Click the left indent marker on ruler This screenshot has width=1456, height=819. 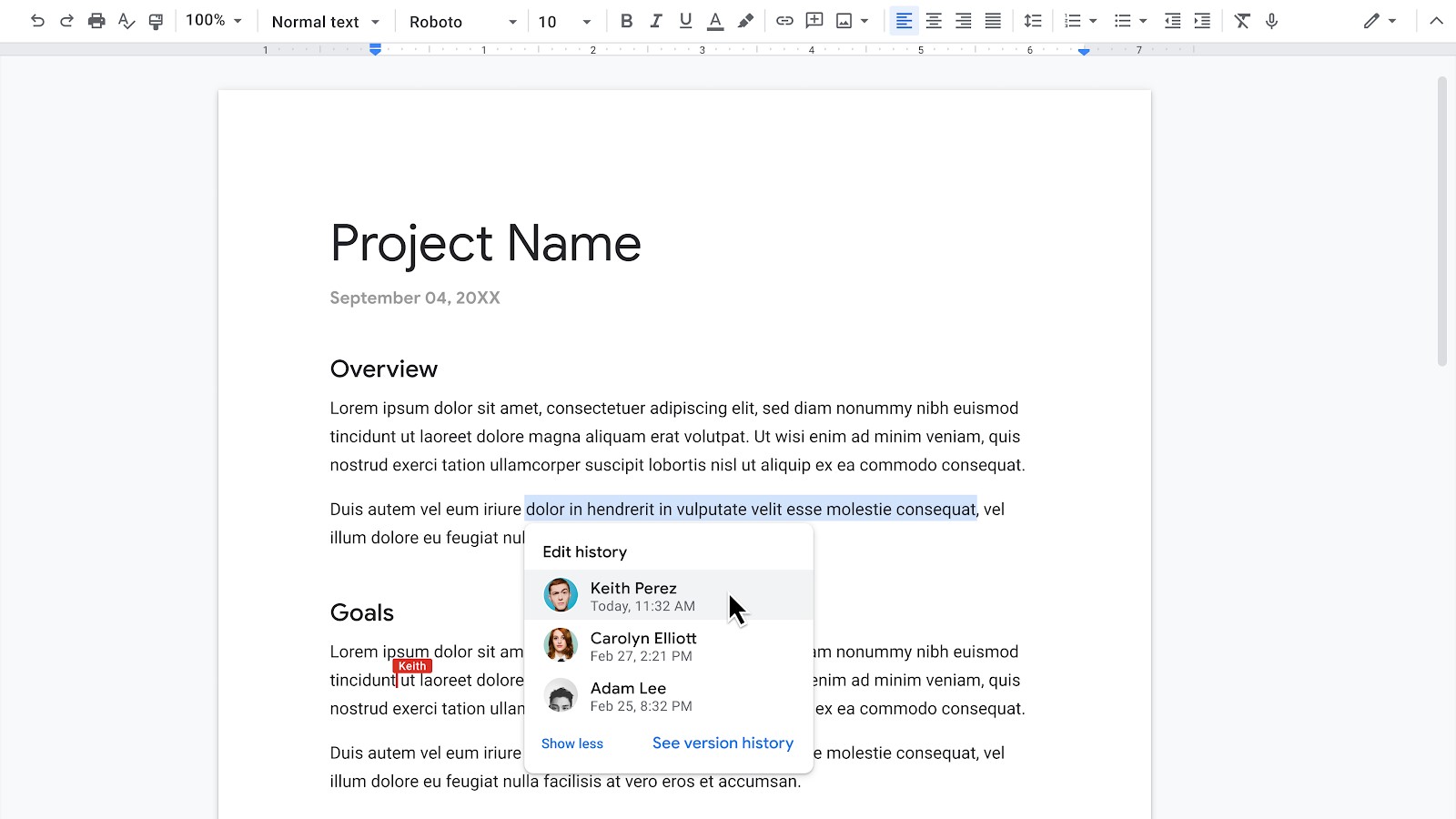click(x=375, y=50)
